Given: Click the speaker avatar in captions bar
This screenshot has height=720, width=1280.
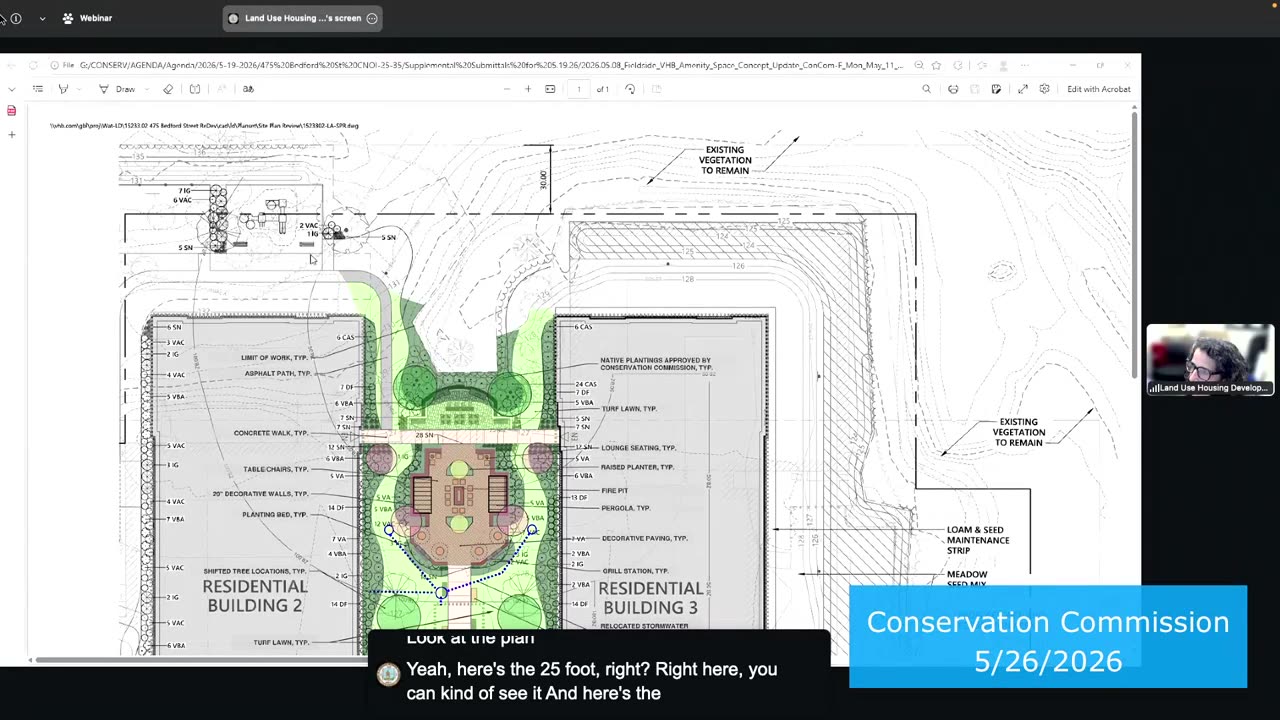Looking at the screenshot, I should pyautogui.click(x=388, y=675).
